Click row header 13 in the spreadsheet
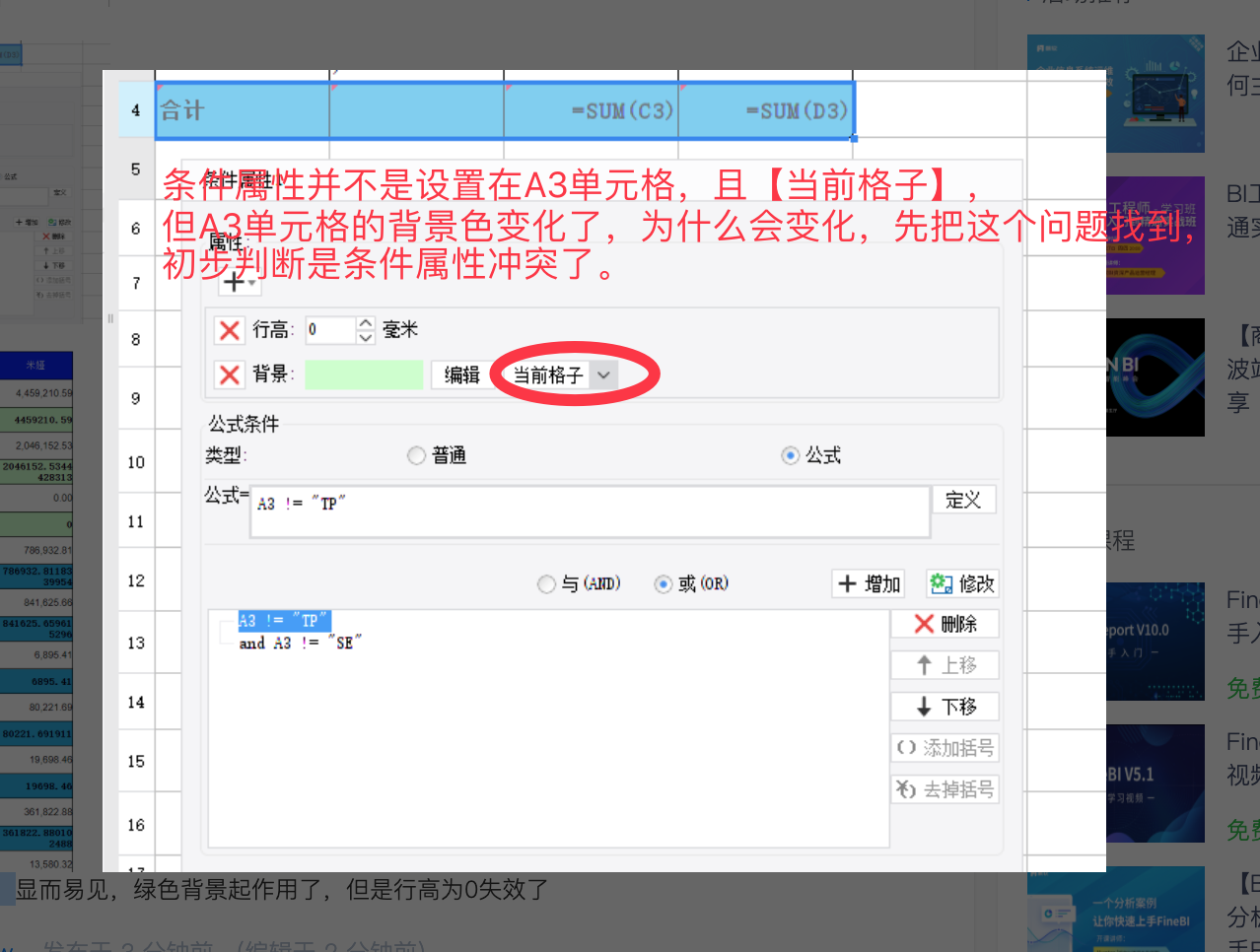 coord(136,643)
